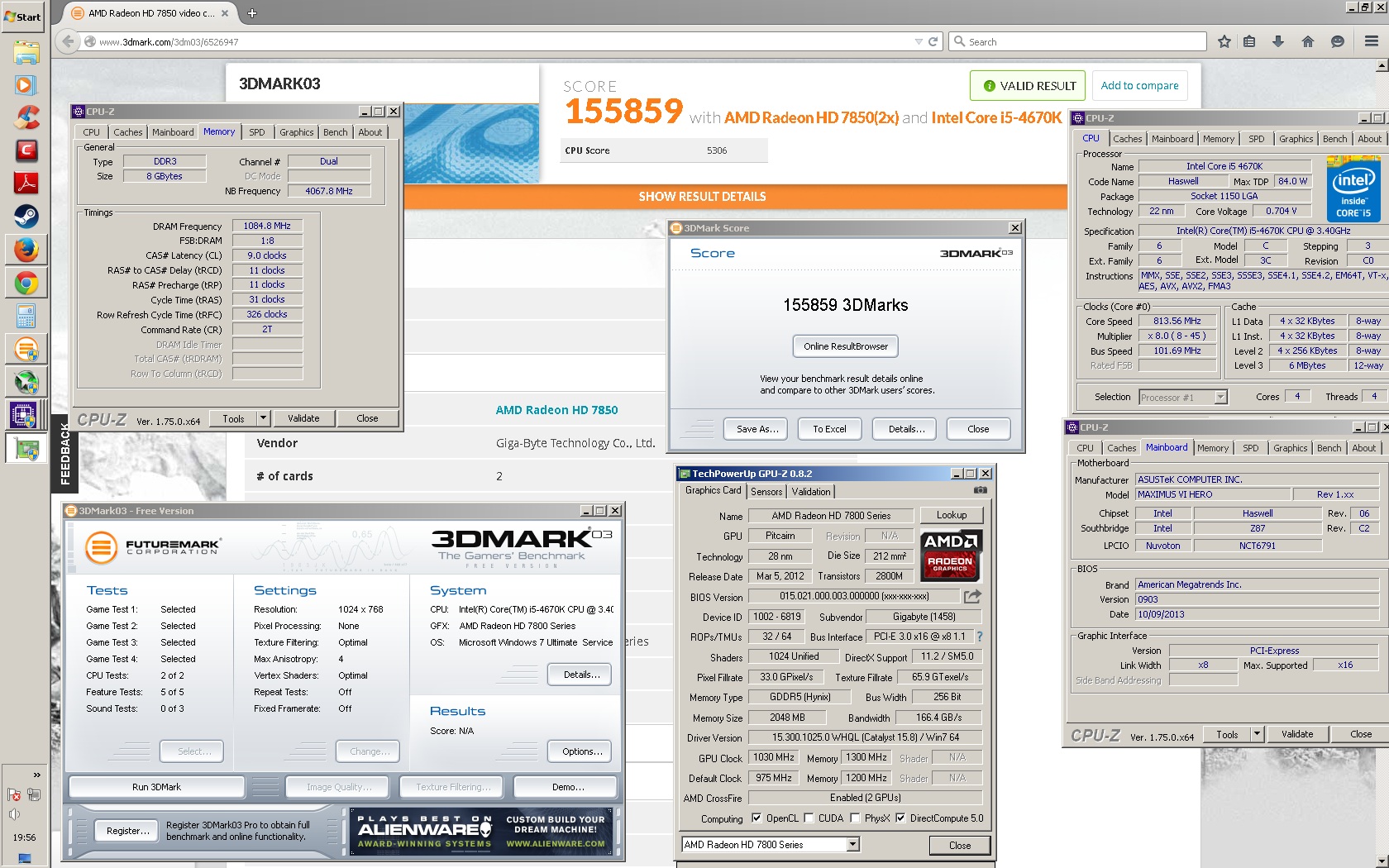Image resolution: width=1389 pixels, height=868 pixels.
Task: Click Run 3DMark button
Action: [157, 787]
